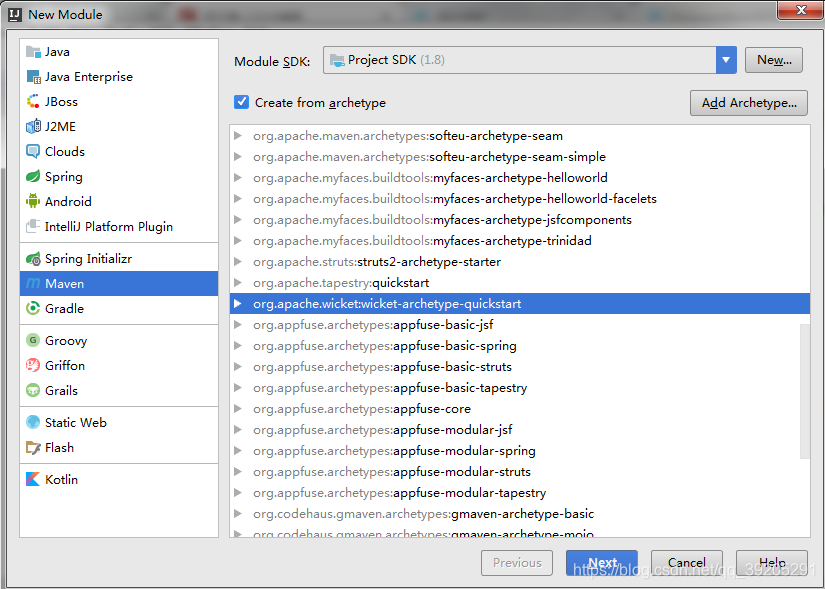Close the New Module dialog
825x589 pixels.
pyautogui.click(x=800, y=9)
